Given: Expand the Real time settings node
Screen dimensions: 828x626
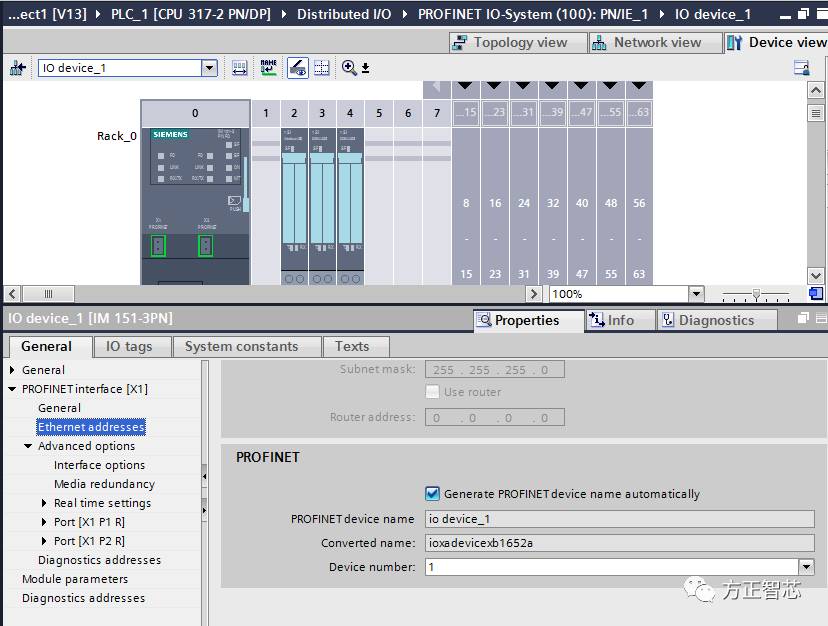Looking at the screenshot, I should 45,503.
